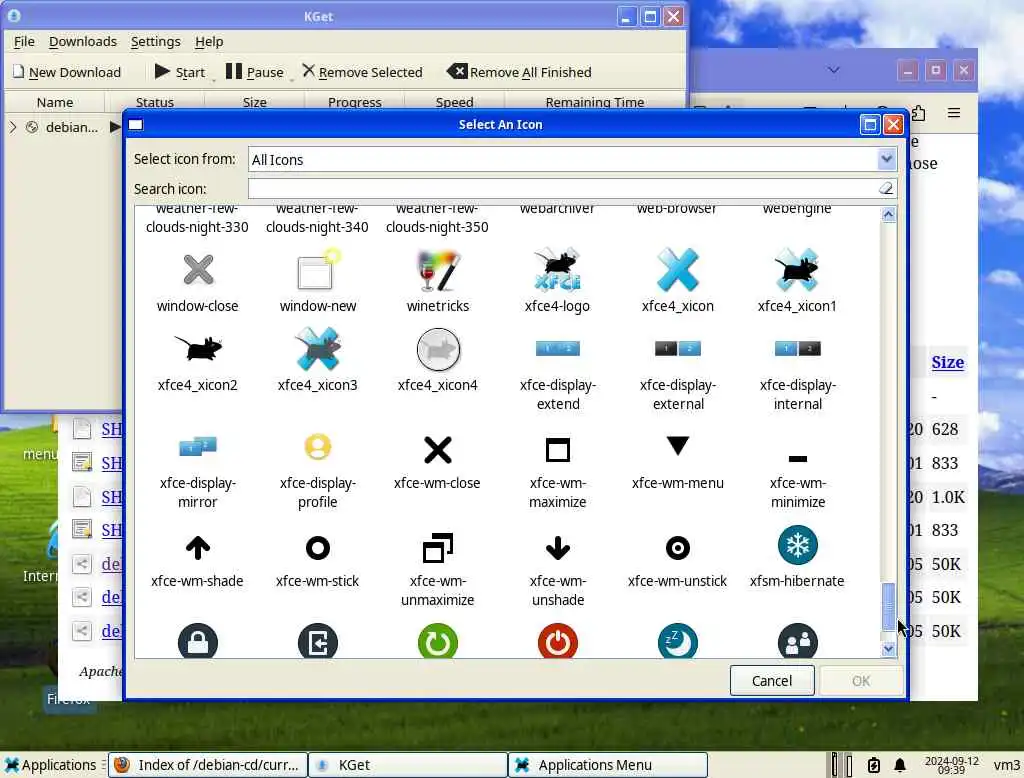Click the icon list scroll-down arrow
1024x778 pixels.
(x=888, y=649)
